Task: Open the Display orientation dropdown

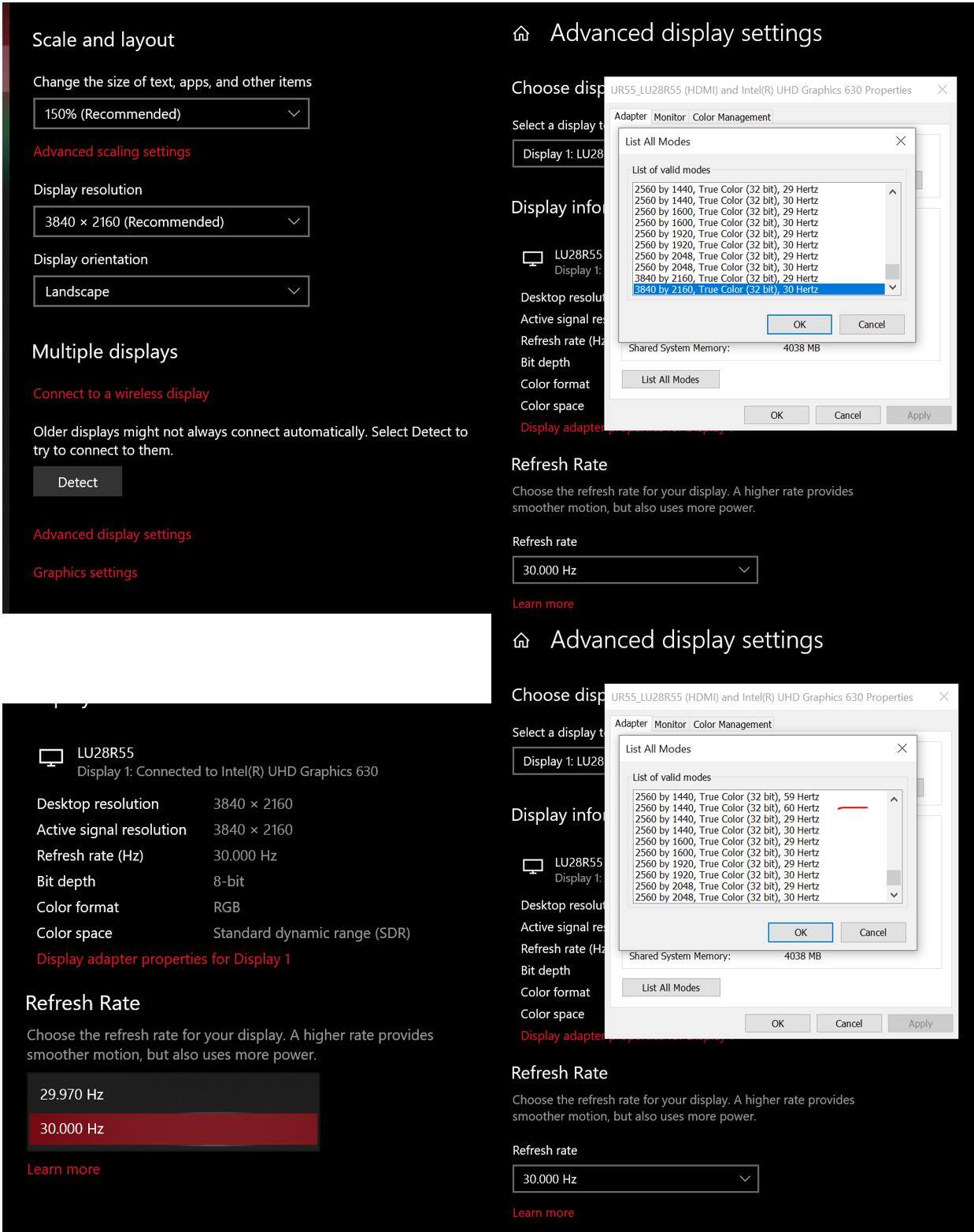Action: 172,291
